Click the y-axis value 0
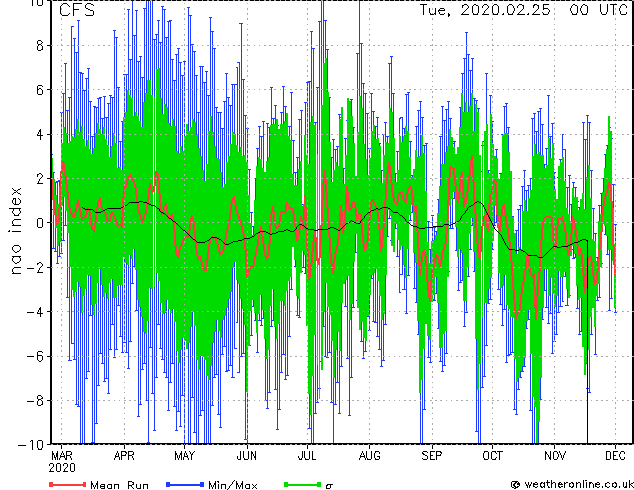The image size is (634, 490). point(40,223)
